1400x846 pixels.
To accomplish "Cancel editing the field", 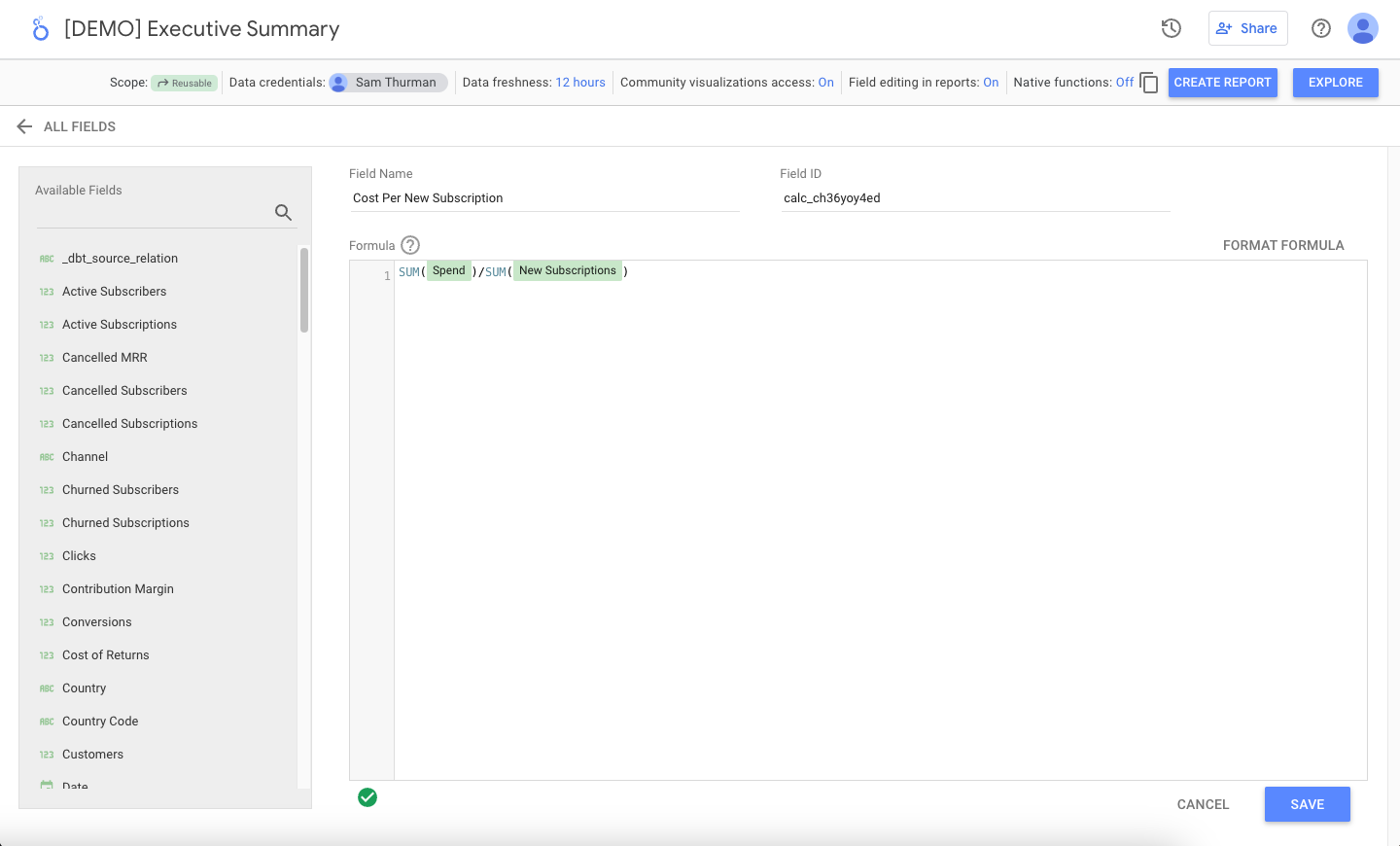I will pos(1203,804).
